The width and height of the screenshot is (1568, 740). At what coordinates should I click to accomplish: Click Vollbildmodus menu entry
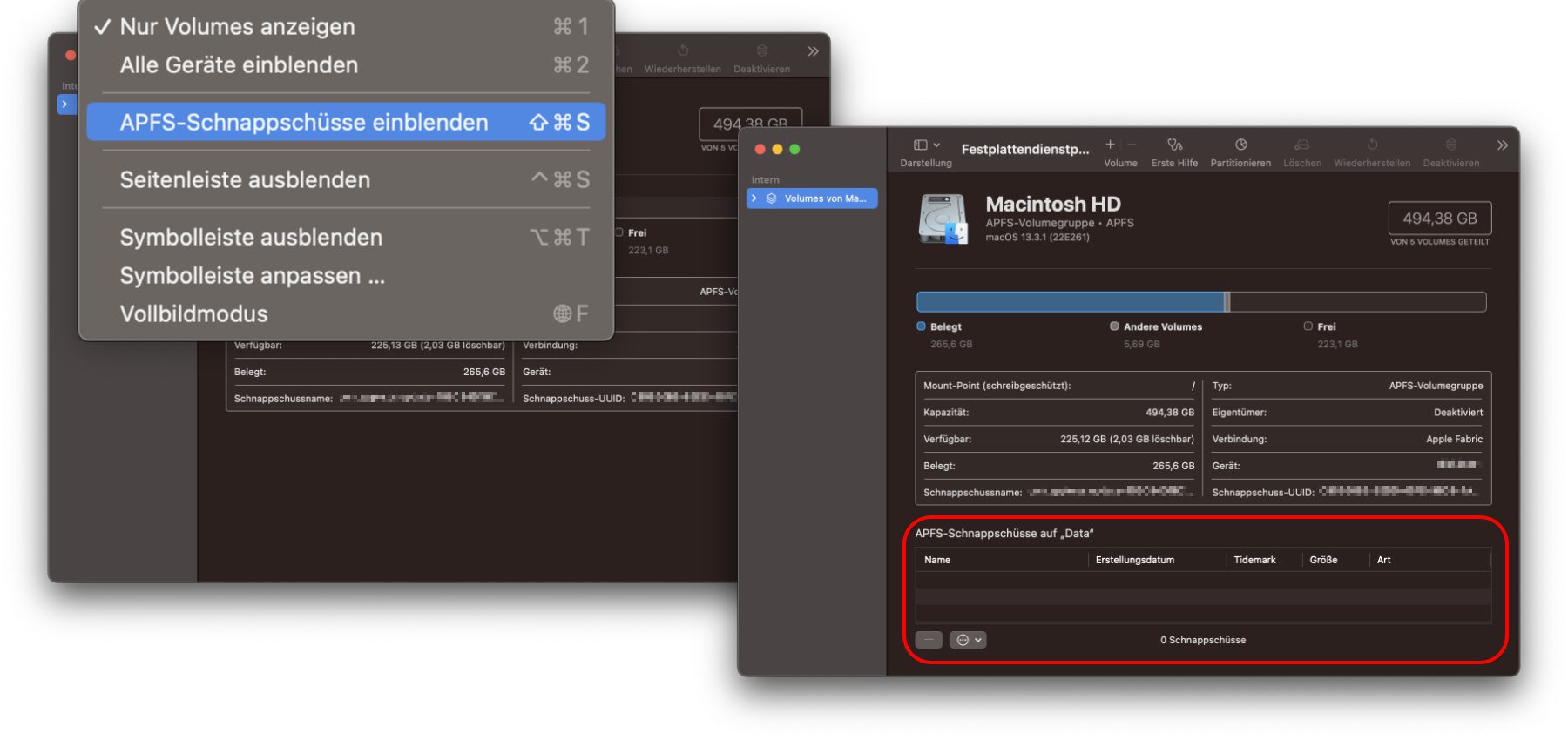[x=193, y=314]
